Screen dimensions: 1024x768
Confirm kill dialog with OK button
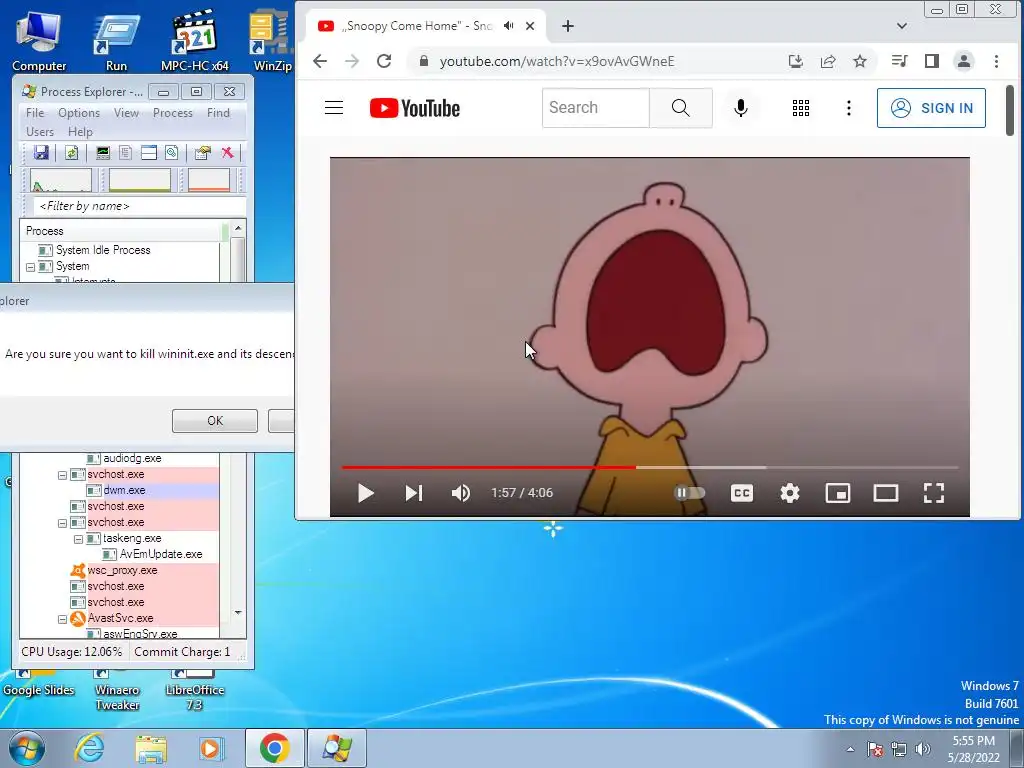[215, 421]
